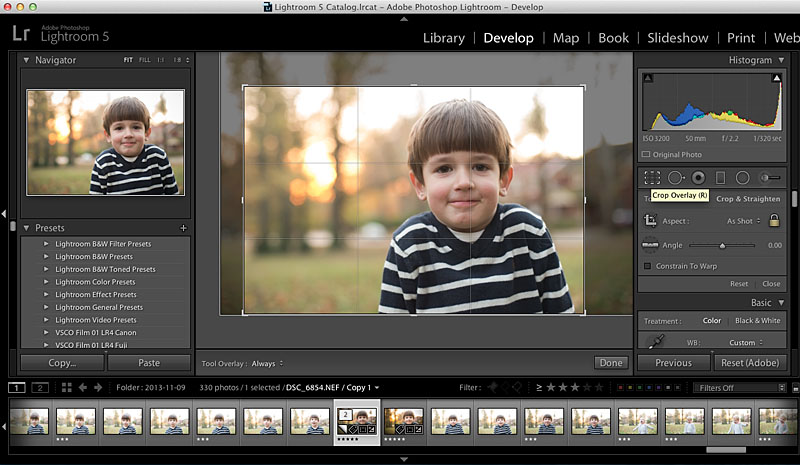The image size is (800, 465).
Task: Select the Adjustment Brush tool
Action: click(770, 178)
